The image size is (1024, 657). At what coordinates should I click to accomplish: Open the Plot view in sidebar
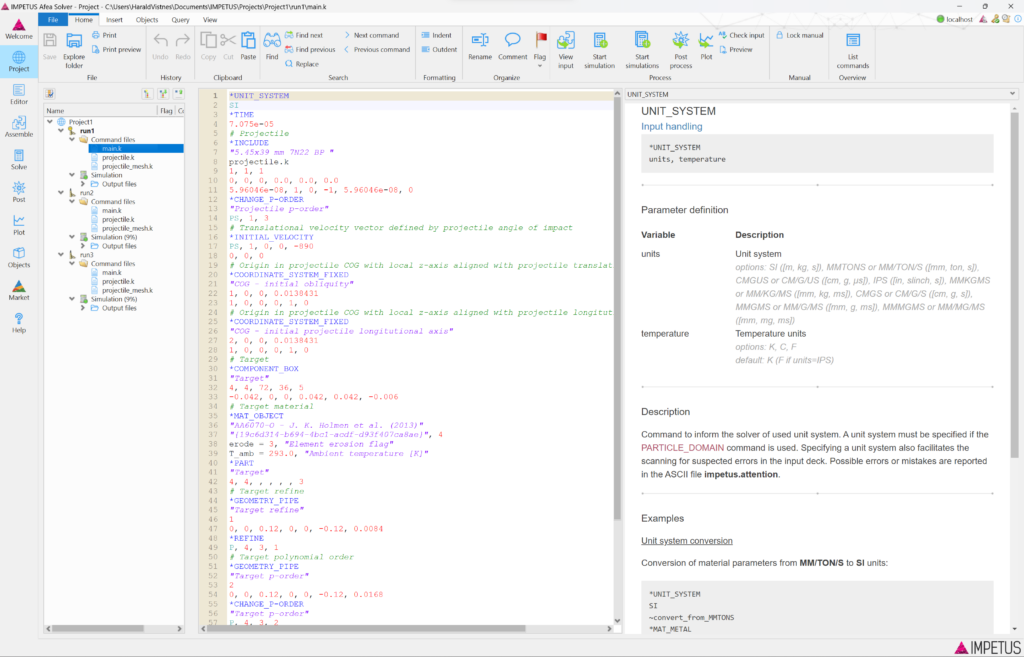(x=18, y=225)
